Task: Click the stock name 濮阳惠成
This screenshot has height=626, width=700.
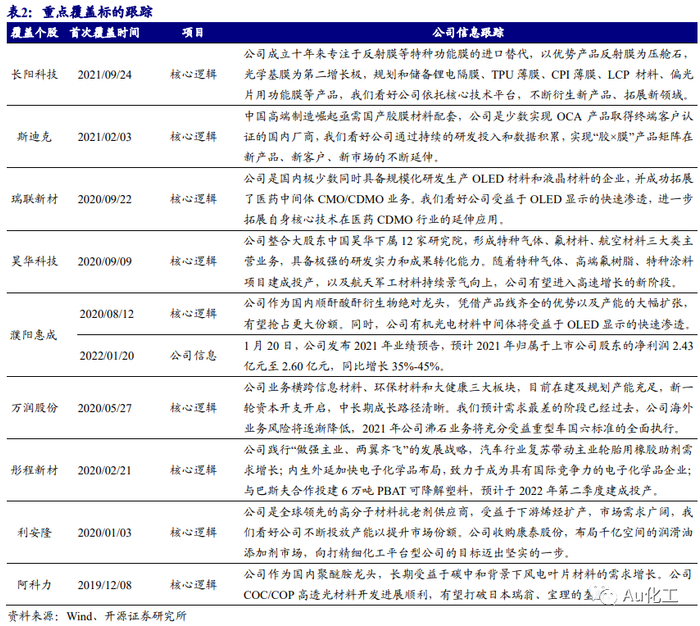Action: point(33,335)
